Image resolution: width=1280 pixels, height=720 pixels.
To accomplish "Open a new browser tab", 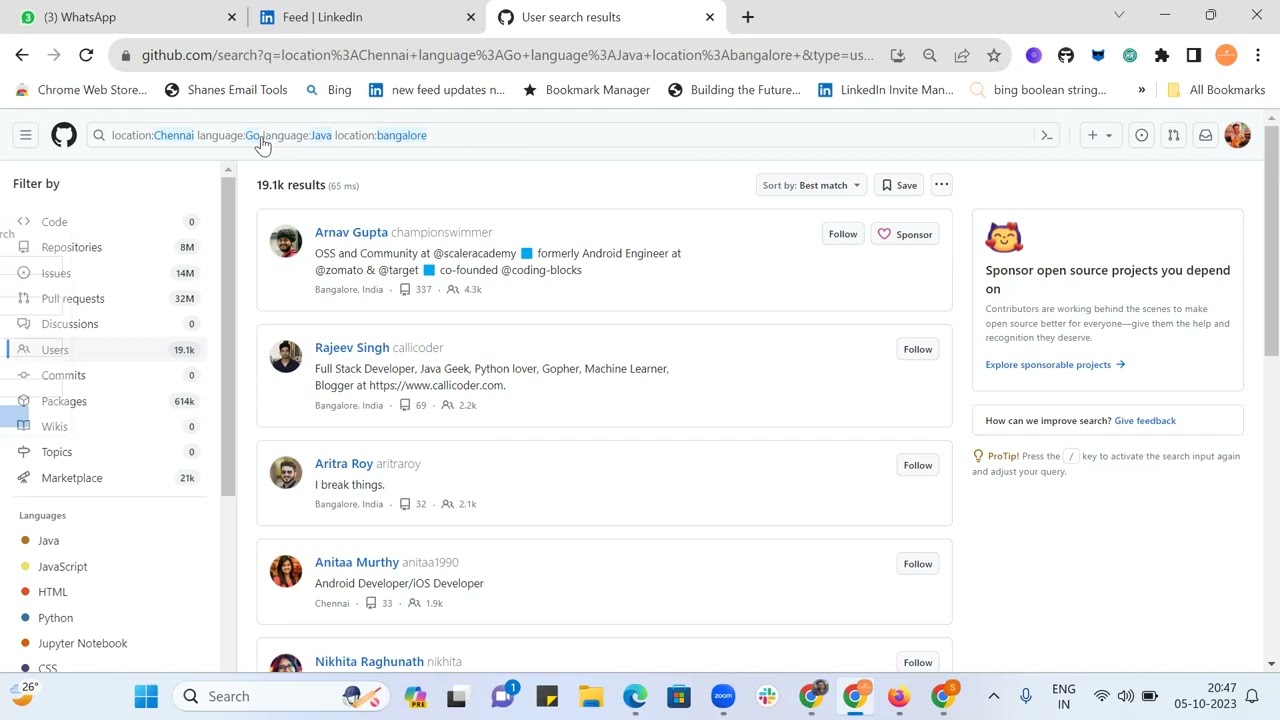I will (x=748, y=17).
